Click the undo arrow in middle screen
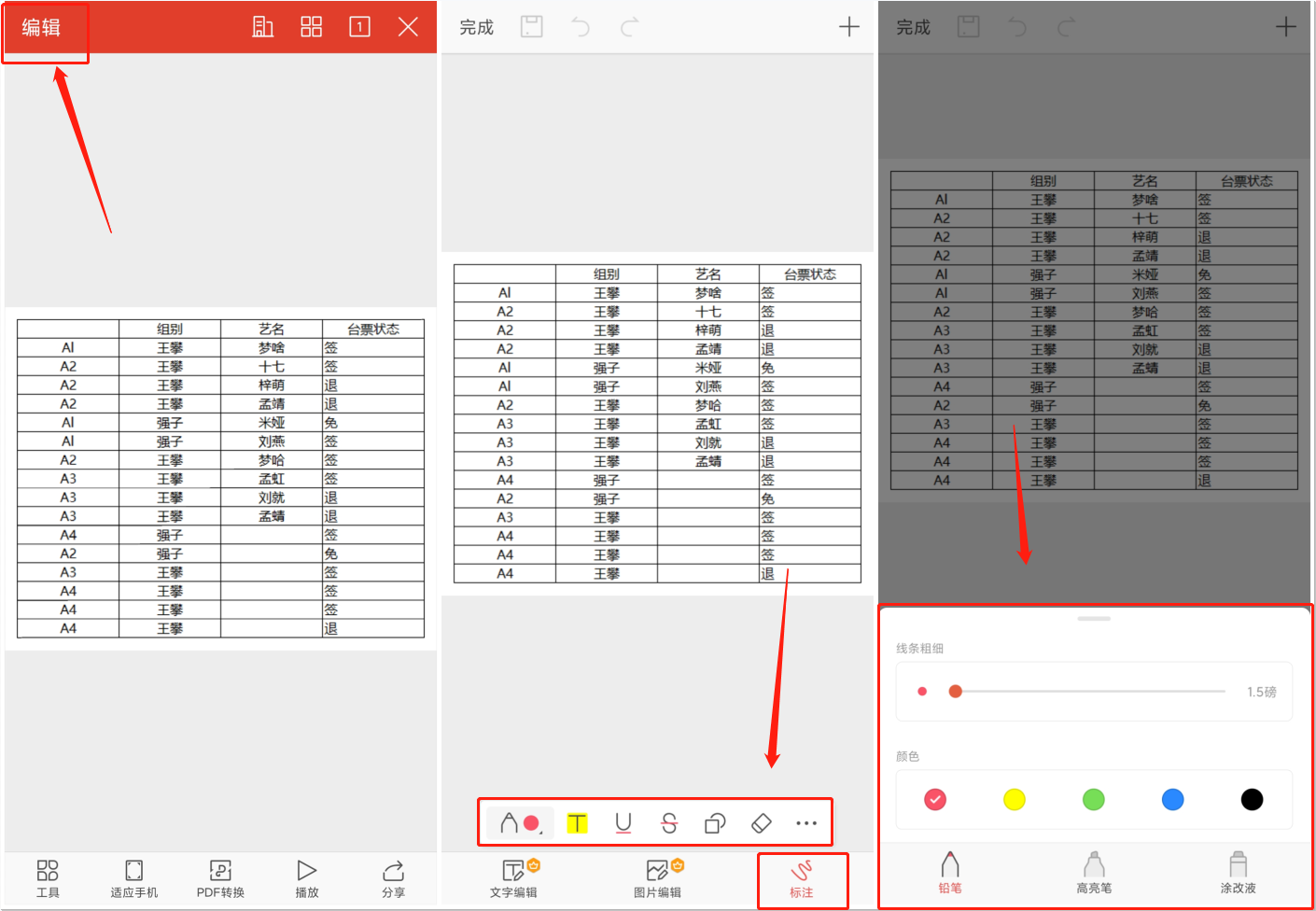This screenshot has height=911, width=1316. tap(581, 27)
